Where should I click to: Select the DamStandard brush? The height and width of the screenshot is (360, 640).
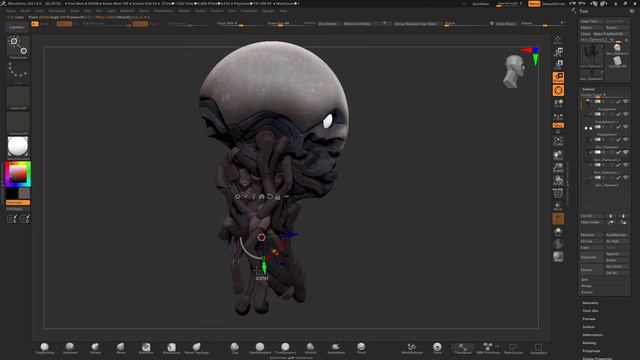pyautogui.click(x=260, y=348)
